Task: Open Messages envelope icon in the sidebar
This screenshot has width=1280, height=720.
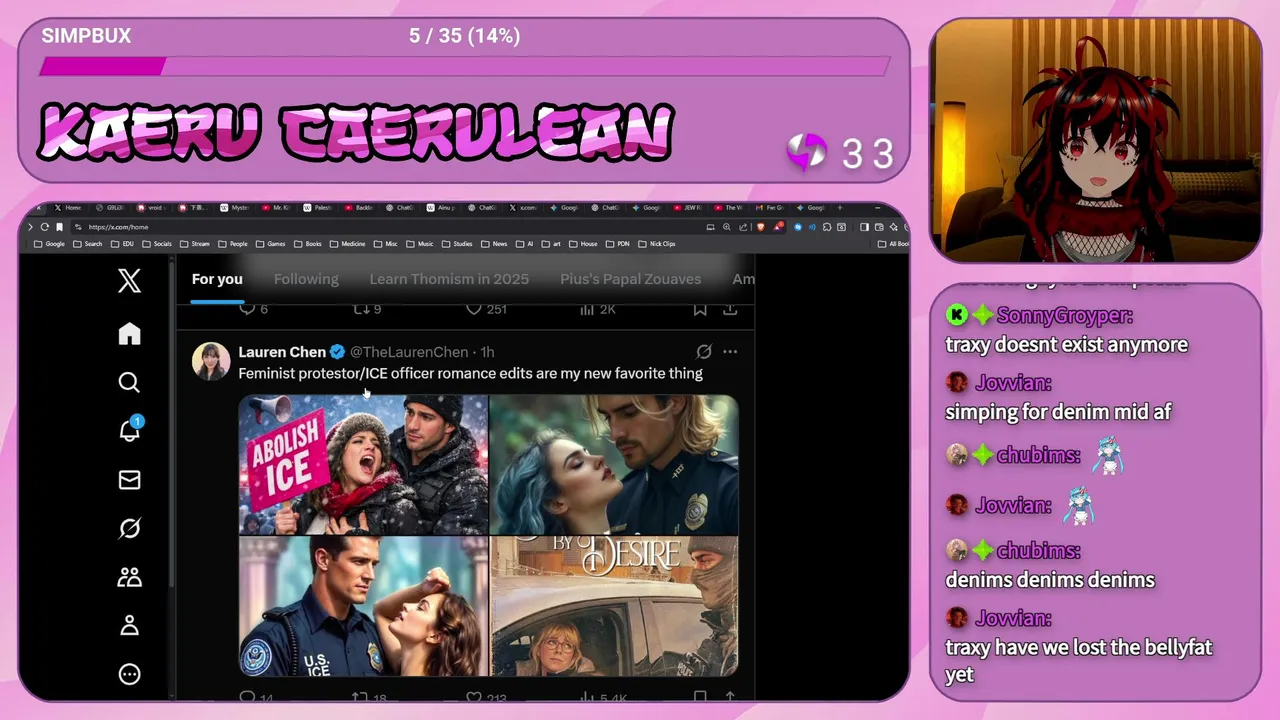Action: coord(129,480)
